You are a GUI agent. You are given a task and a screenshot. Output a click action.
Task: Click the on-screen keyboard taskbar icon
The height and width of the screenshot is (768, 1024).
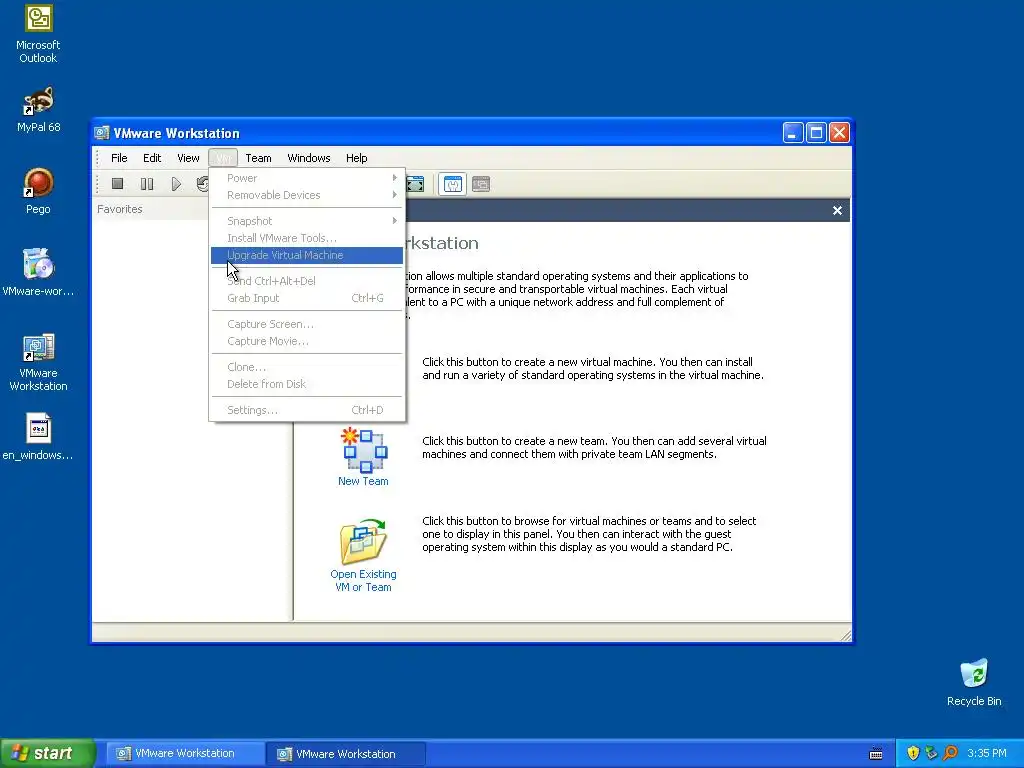(876, 754)
